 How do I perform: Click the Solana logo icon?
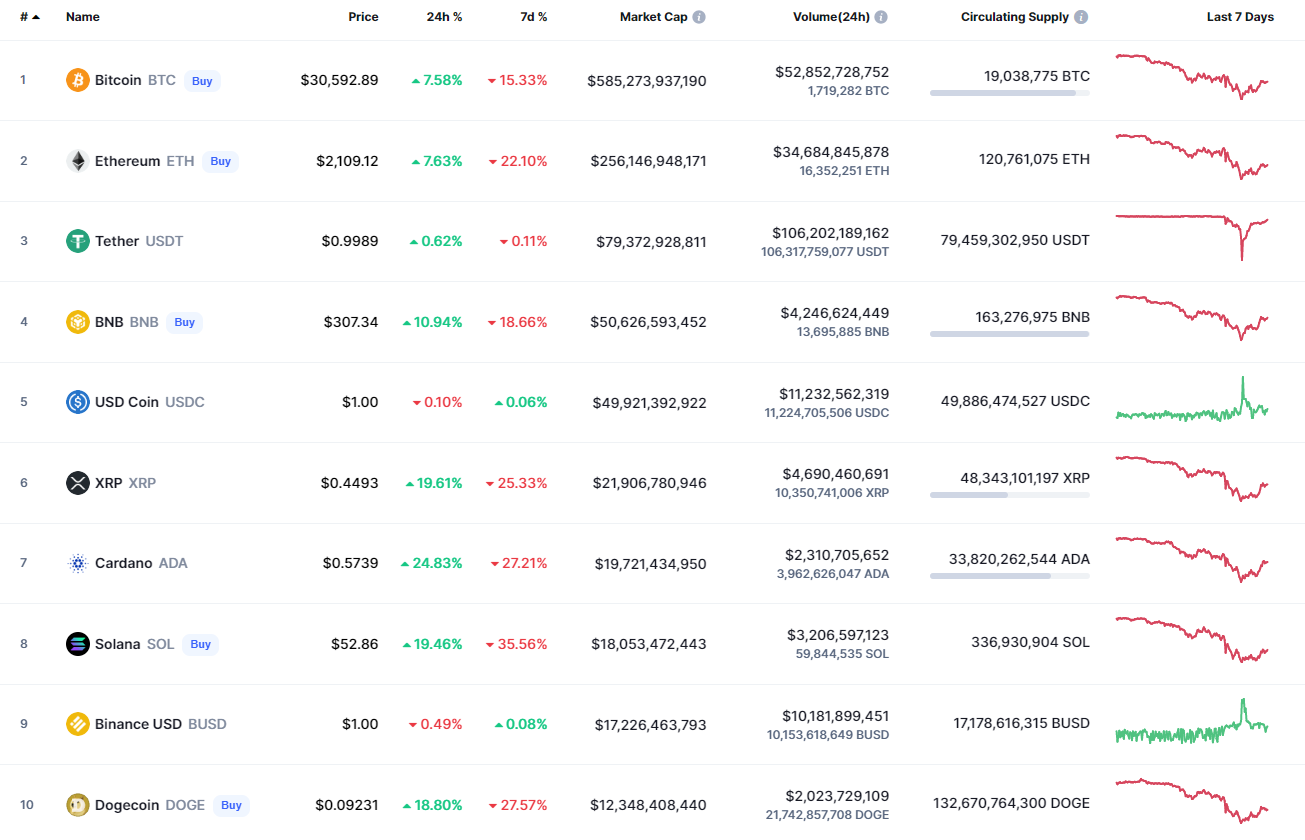77,644
